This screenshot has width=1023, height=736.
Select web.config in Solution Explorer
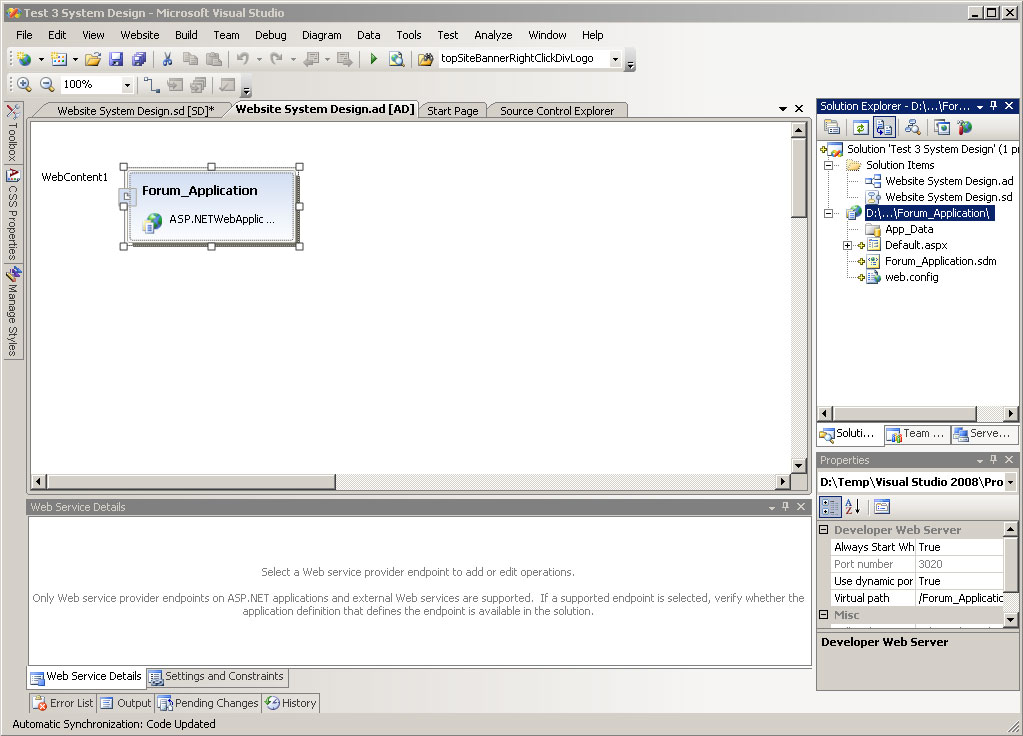(911, 277)
